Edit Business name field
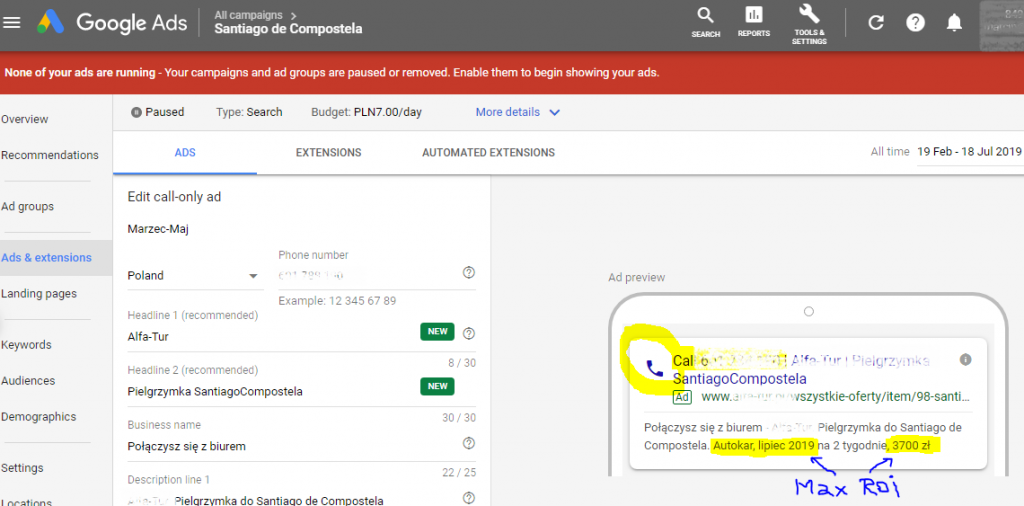 coord(294,447)
